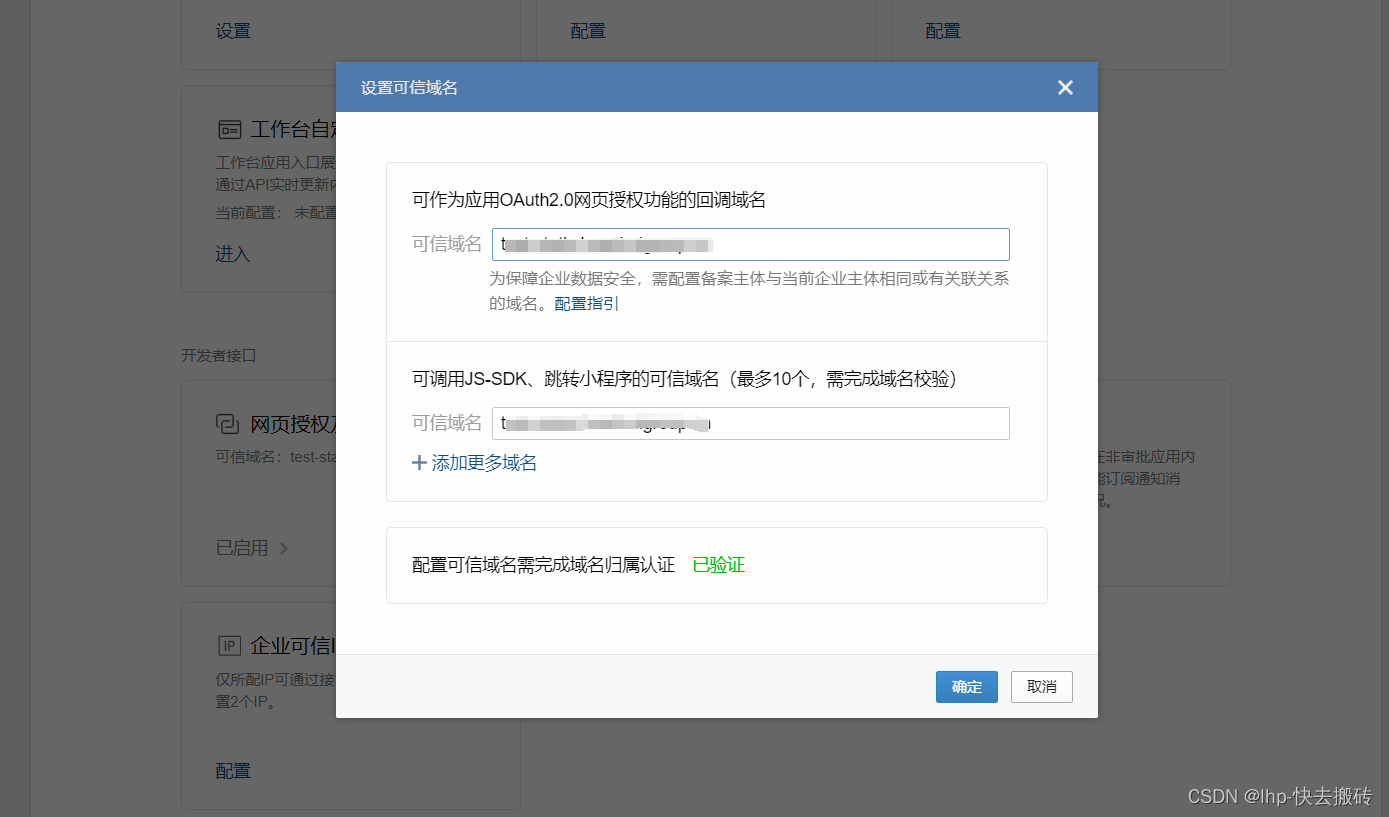
Task: Click 配置 in the top-middle background card
Action: pos(588,31)
